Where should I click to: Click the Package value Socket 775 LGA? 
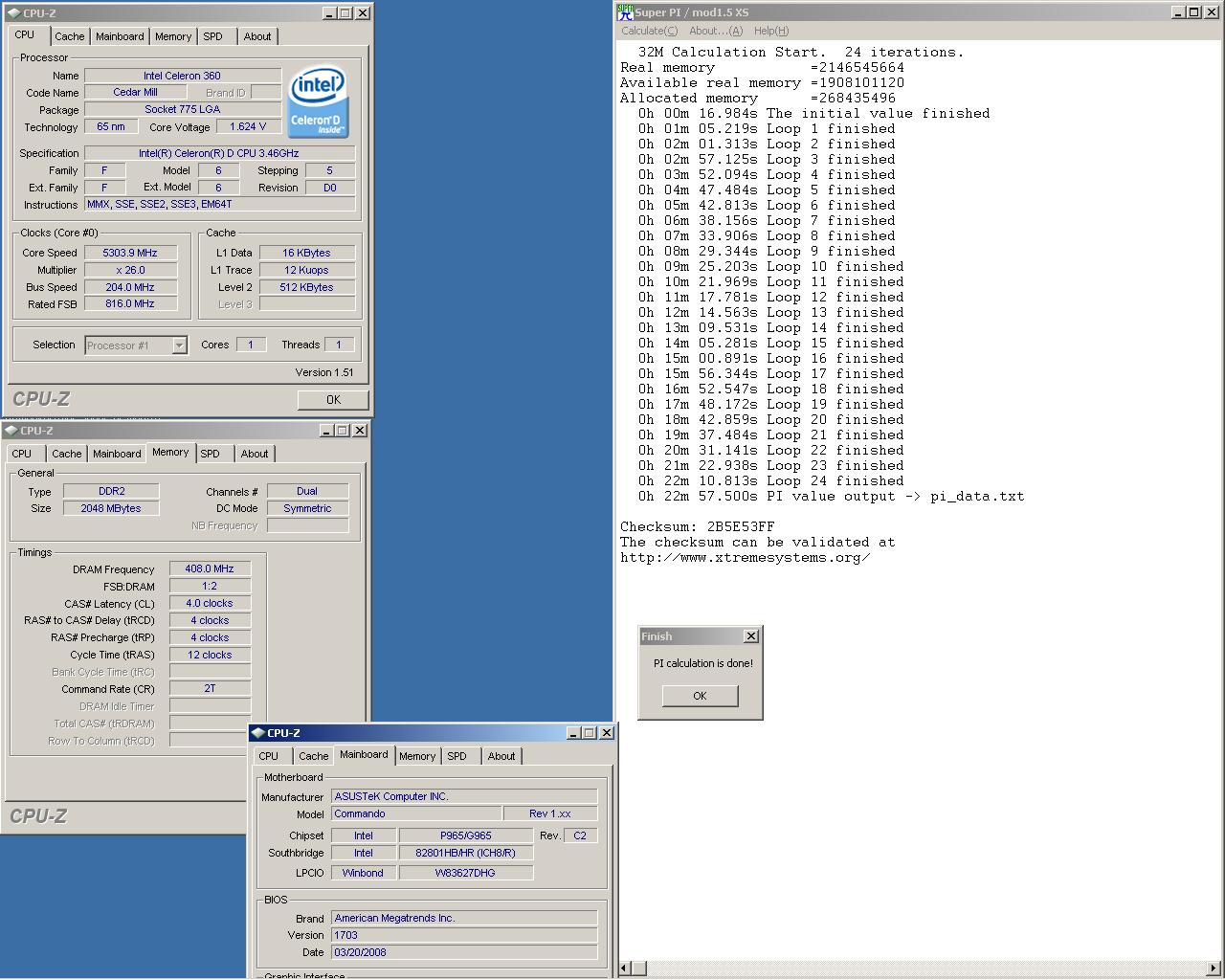(182, 109)
